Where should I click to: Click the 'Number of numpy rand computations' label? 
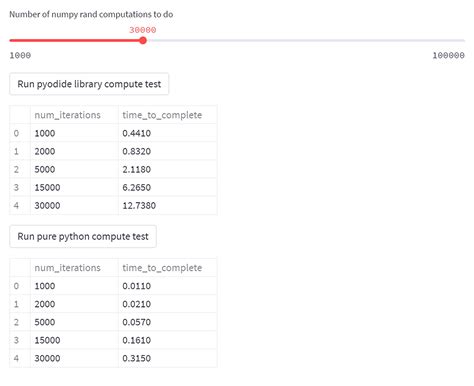coord(91,14)
